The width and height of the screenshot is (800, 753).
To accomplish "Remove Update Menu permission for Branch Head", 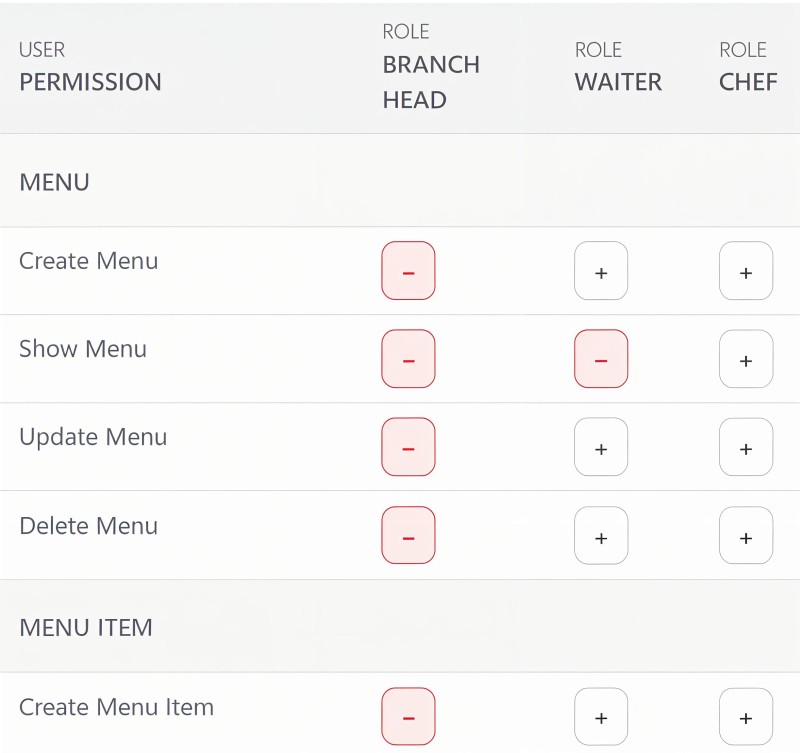I will coord(408,447).
